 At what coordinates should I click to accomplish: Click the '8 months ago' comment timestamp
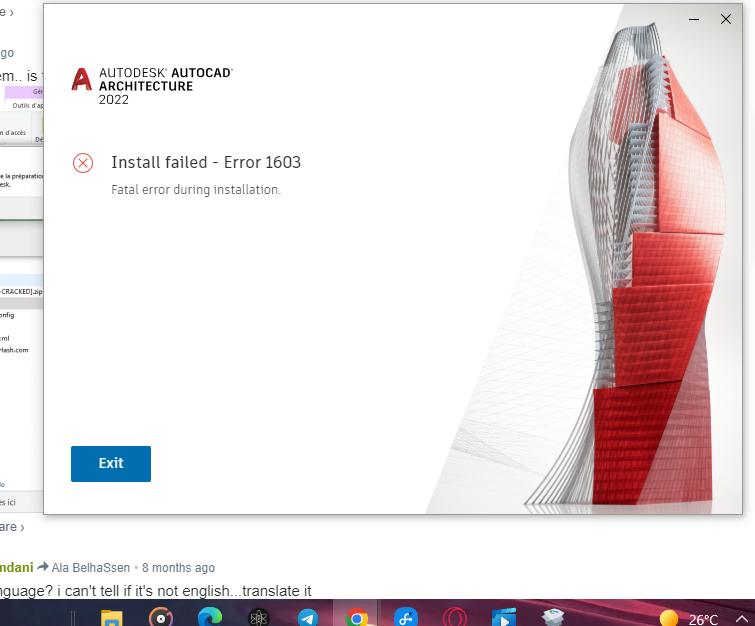click(x=179, y=568)
